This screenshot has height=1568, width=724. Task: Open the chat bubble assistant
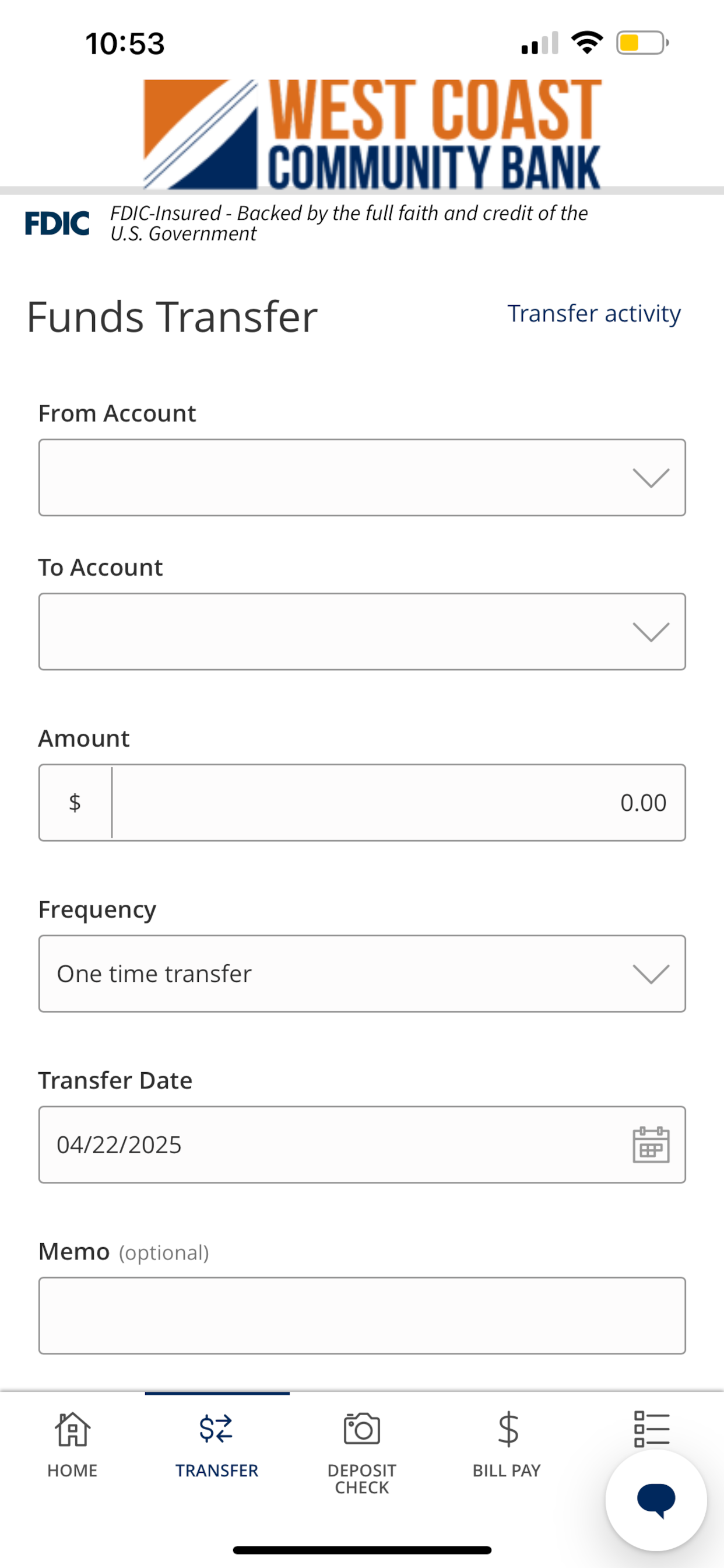pyautogui.click(x=656, y=1500)
